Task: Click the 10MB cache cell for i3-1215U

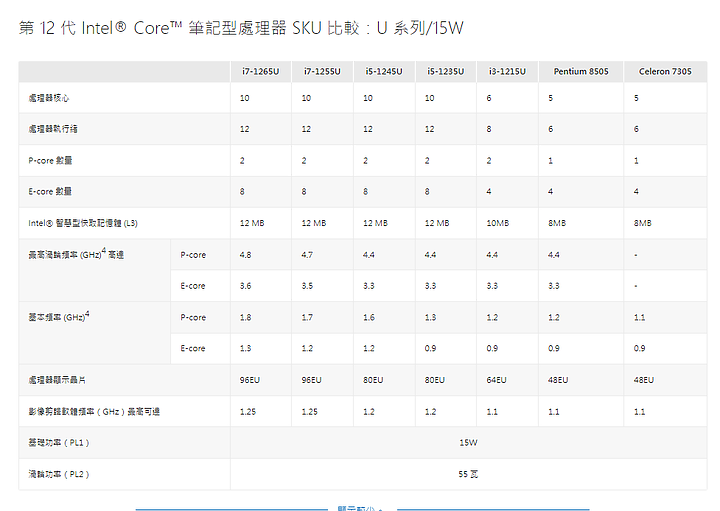Action: pos(498,223)
